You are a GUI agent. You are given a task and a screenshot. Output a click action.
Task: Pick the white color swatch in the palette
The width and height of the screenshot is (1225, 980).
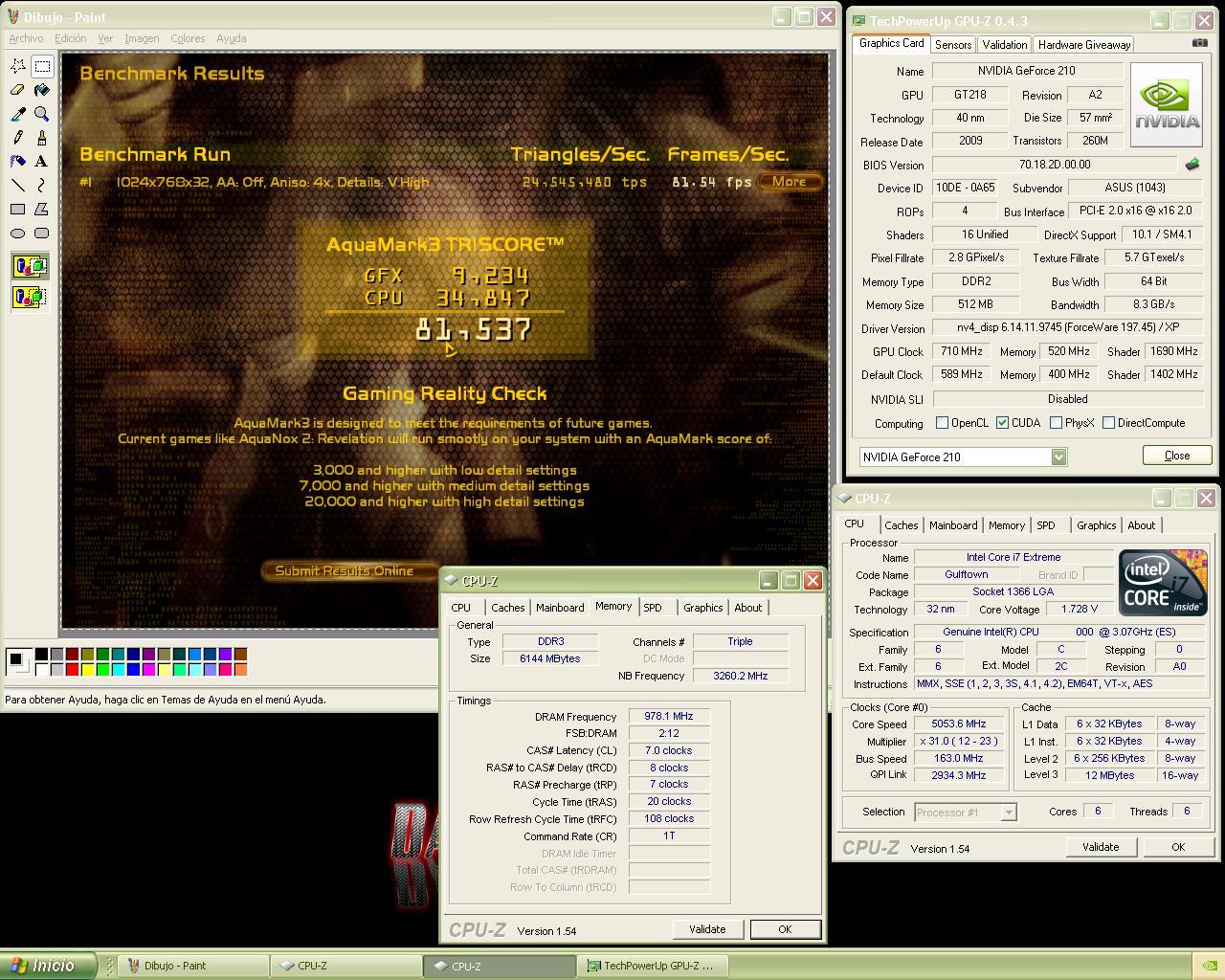pyautogui.click(x=42, y=669)
